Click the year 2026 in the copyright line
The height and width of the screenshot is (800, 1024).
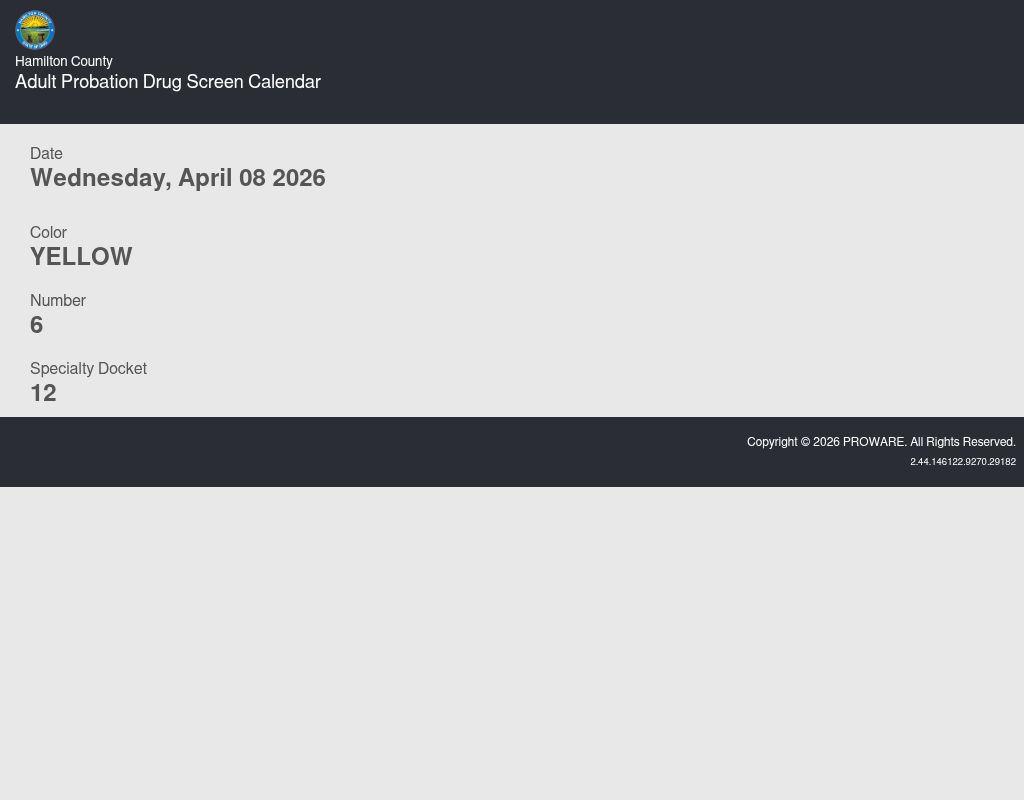(827, 442)
